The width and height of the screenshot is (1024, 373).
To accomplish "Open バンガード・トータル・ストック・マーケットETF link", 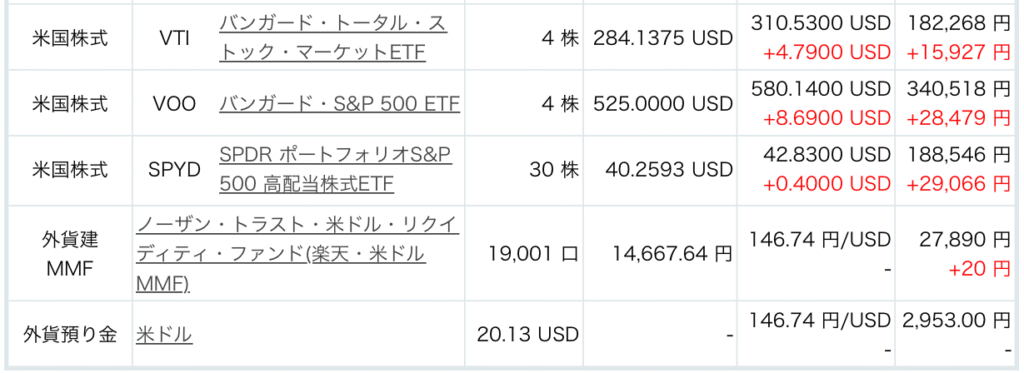I will (x=334, y=39).
